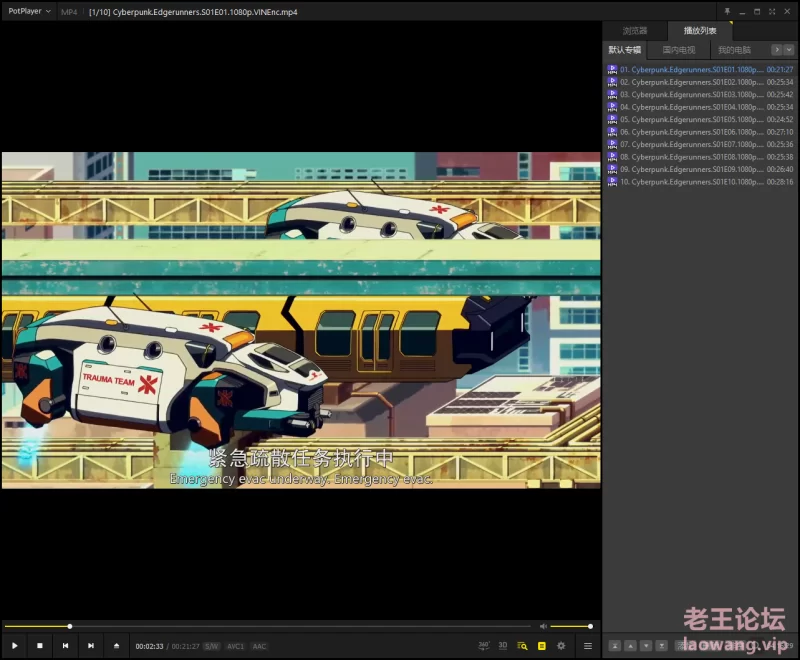Click the file icon of episode 05
Screen dimensions: 800x660
pyautogui.click(x=612, y=119)
